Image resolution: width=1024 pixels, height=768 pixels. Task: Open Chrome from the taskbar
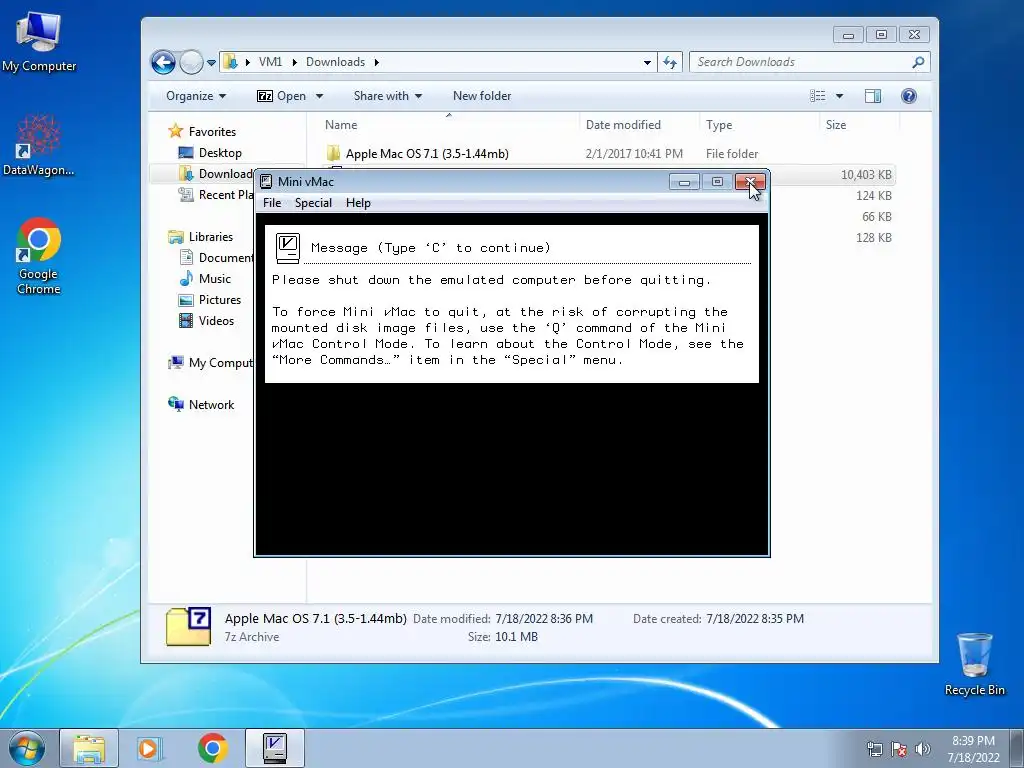[x=212, y=748]
